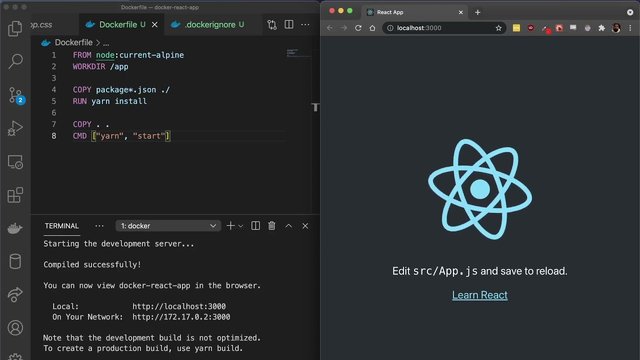Open the Extensions view
Screen dimensions: 640x360
coord(15,195)
